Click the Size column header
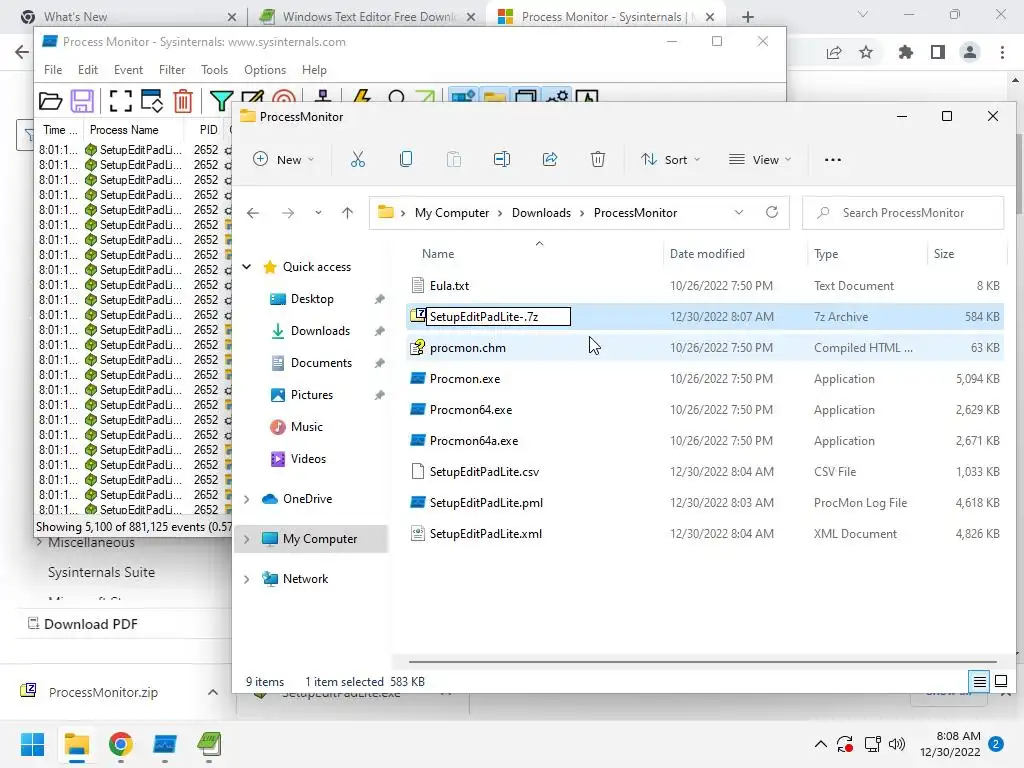This screenshot has width=1024, height=768. [x=943, y=254]
